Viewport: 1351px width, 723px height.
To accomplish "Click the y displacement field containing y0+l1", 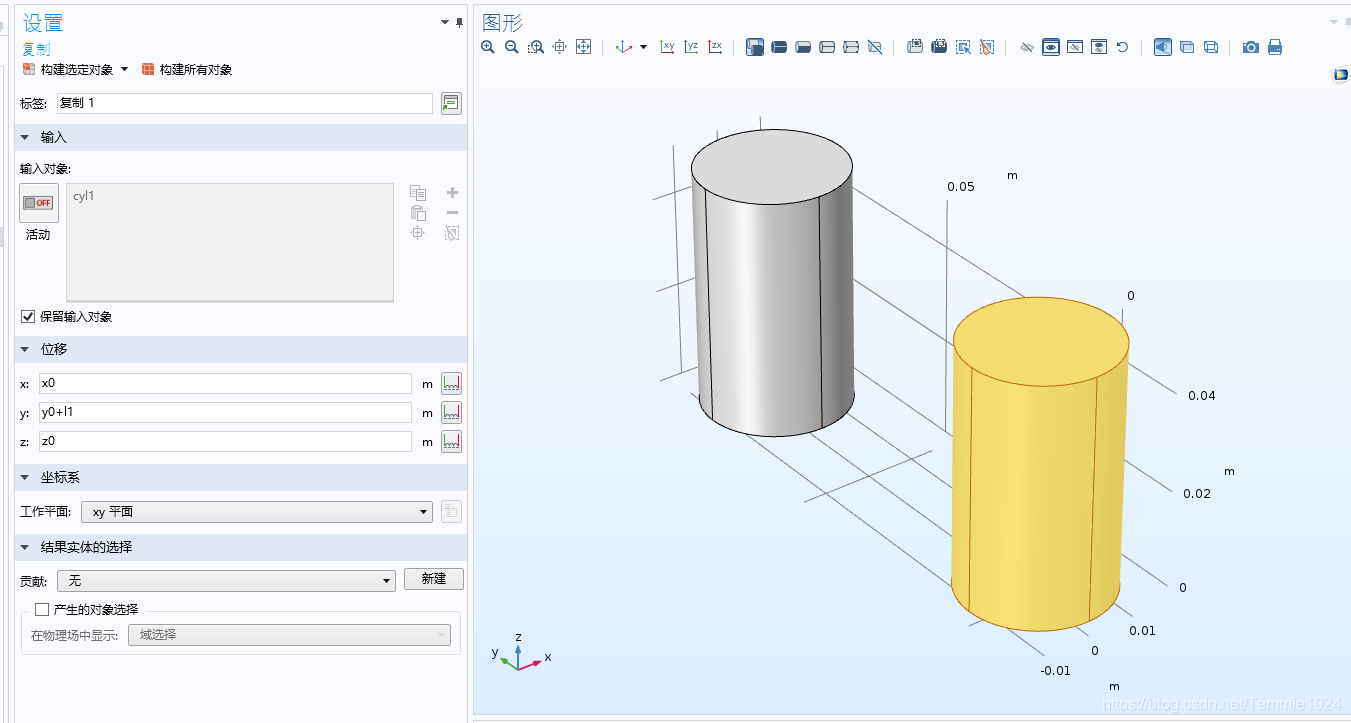I will (225, 412).
